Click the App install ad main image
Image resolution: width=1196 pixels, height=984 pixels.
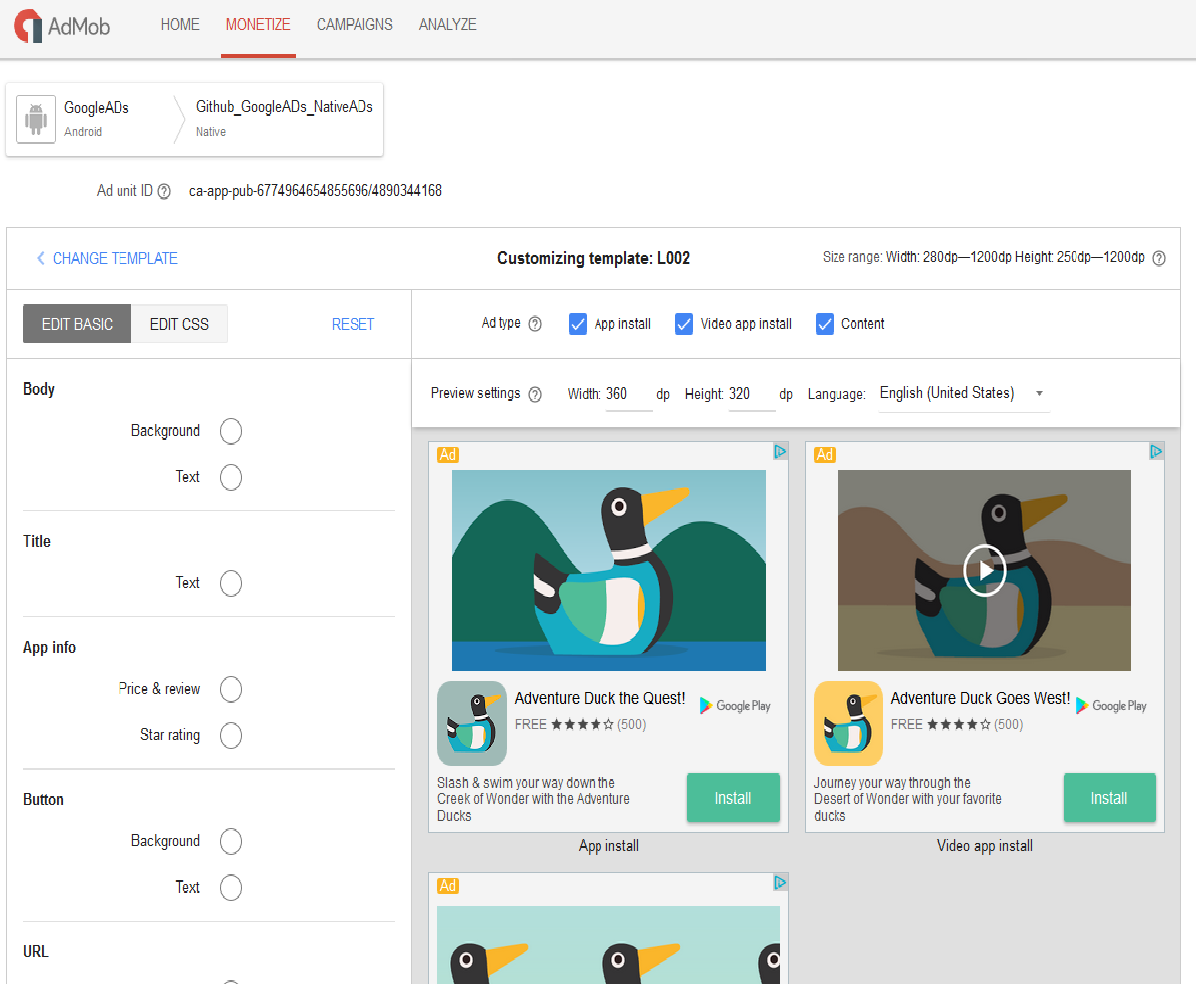click(x=609, y=571)
